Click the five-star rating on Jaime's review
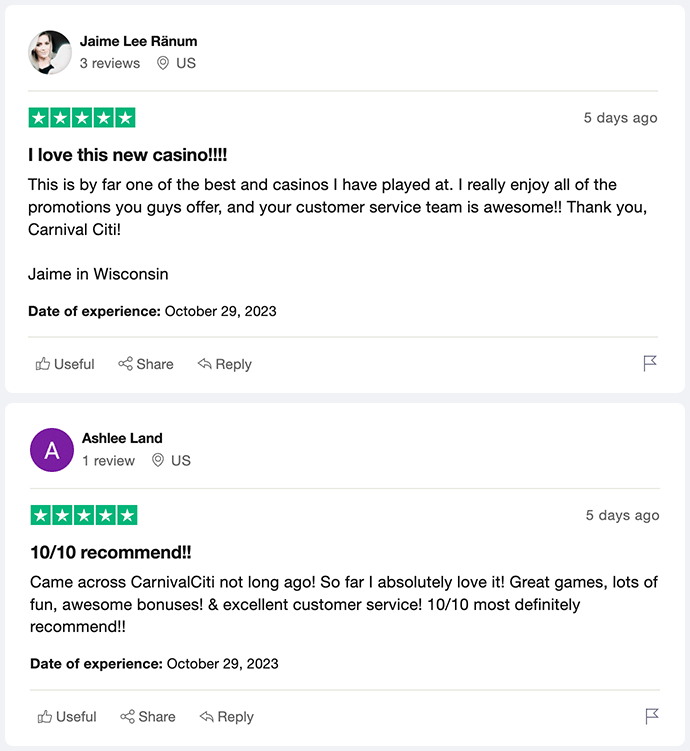Viewport: 690px width, 751px height. point(82,118)
